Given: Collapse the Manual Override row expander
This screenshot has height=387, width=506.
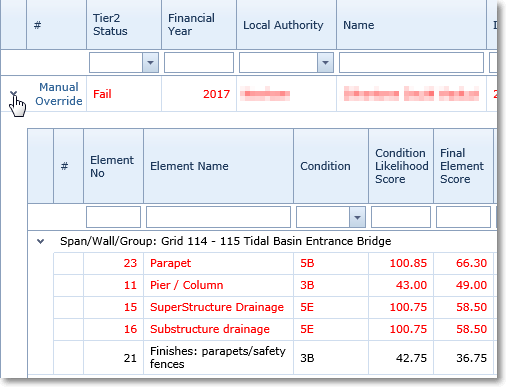Looking at the screenshot, I should 14,93.
